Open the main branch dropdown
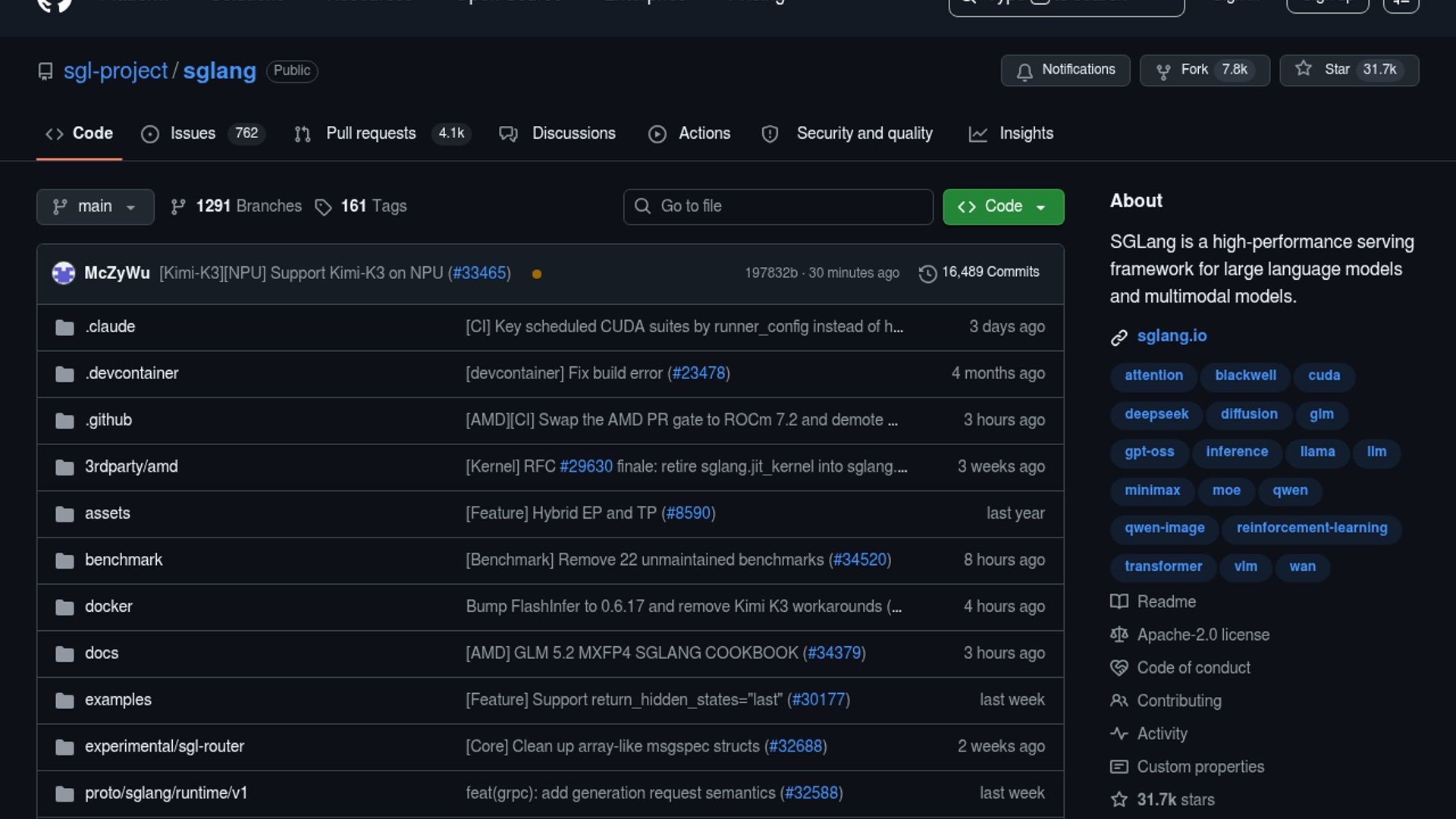This screenshot has width=1456, height=819. coord(96,206)
